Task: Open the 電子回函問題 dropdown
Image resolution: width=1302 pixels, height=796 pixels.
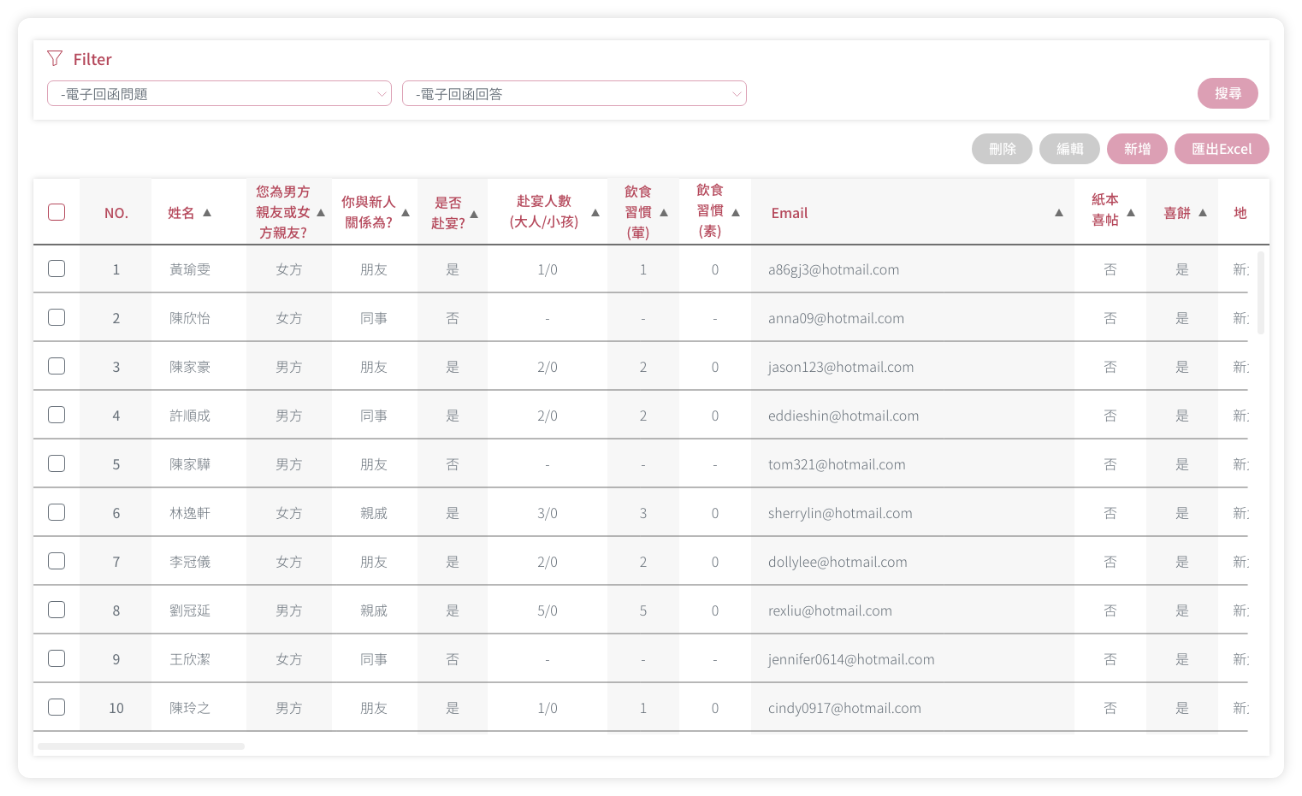Action: coord(219,94)
